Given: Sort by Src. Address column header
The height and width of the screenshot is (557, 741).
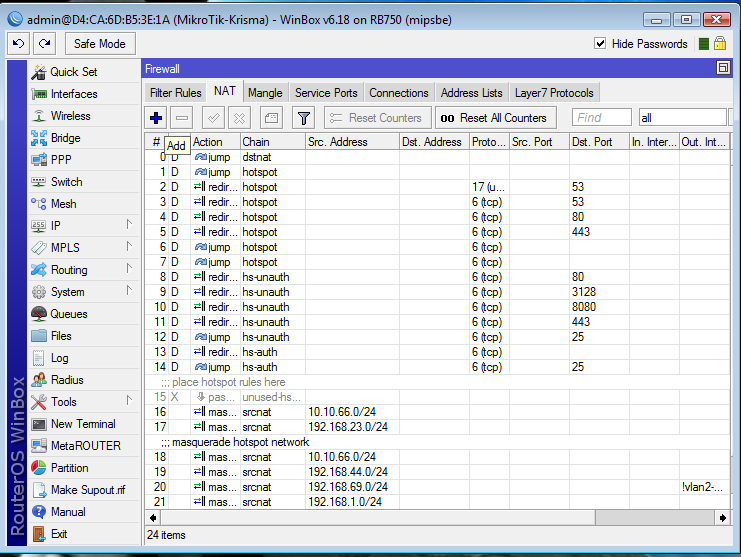Looking at the screenshot, I should [x=352, y=142].
